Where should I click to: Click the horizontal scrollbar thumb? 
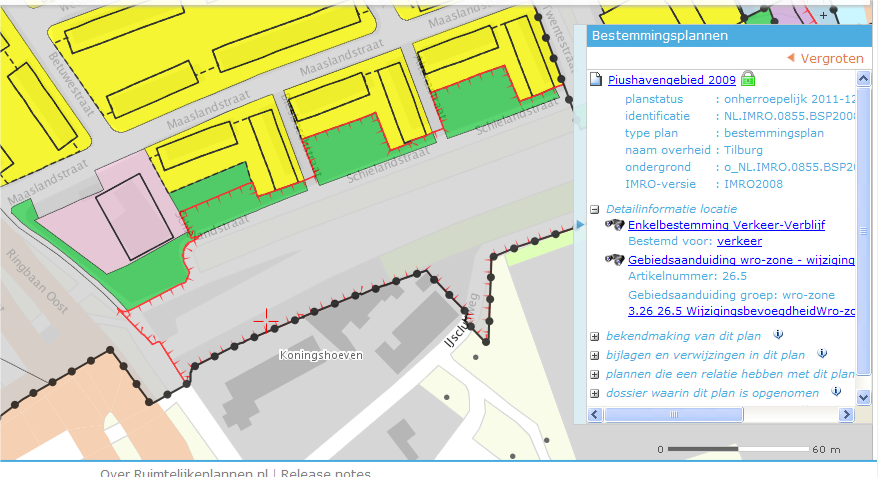tap(673, 415)
